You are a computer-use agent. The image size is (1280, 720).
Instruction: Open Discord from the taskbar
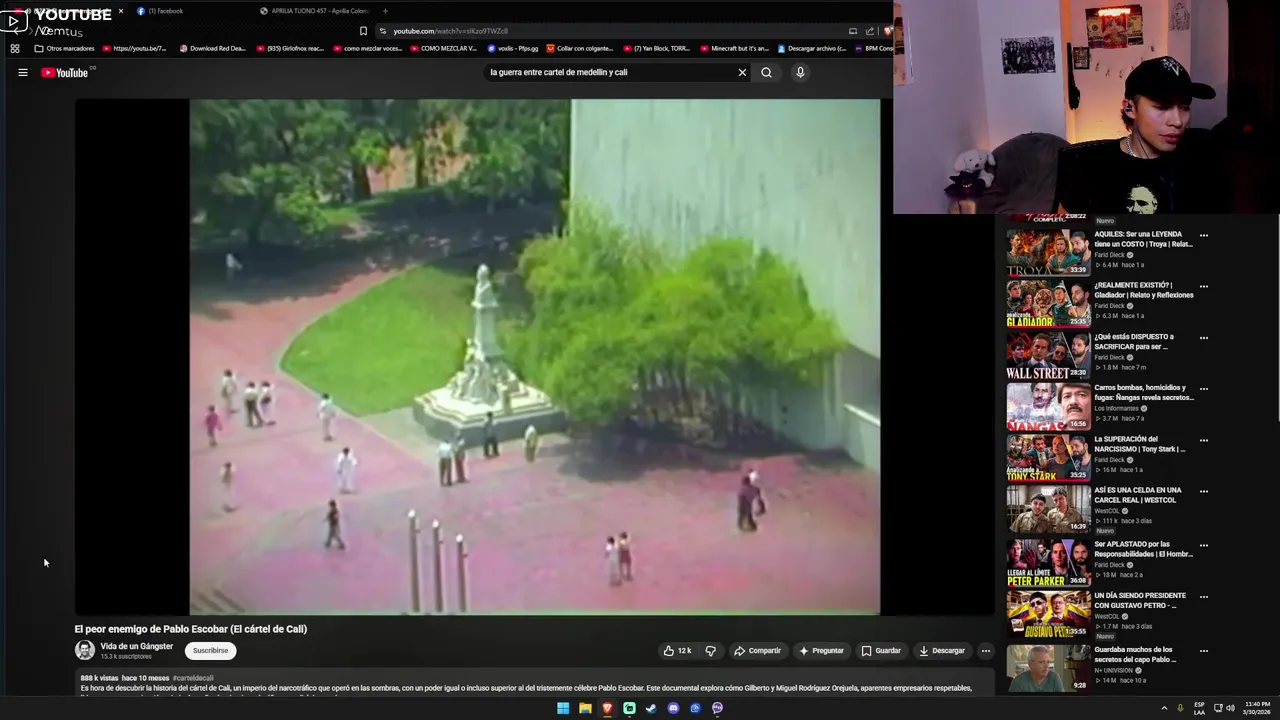coord(673,708)
